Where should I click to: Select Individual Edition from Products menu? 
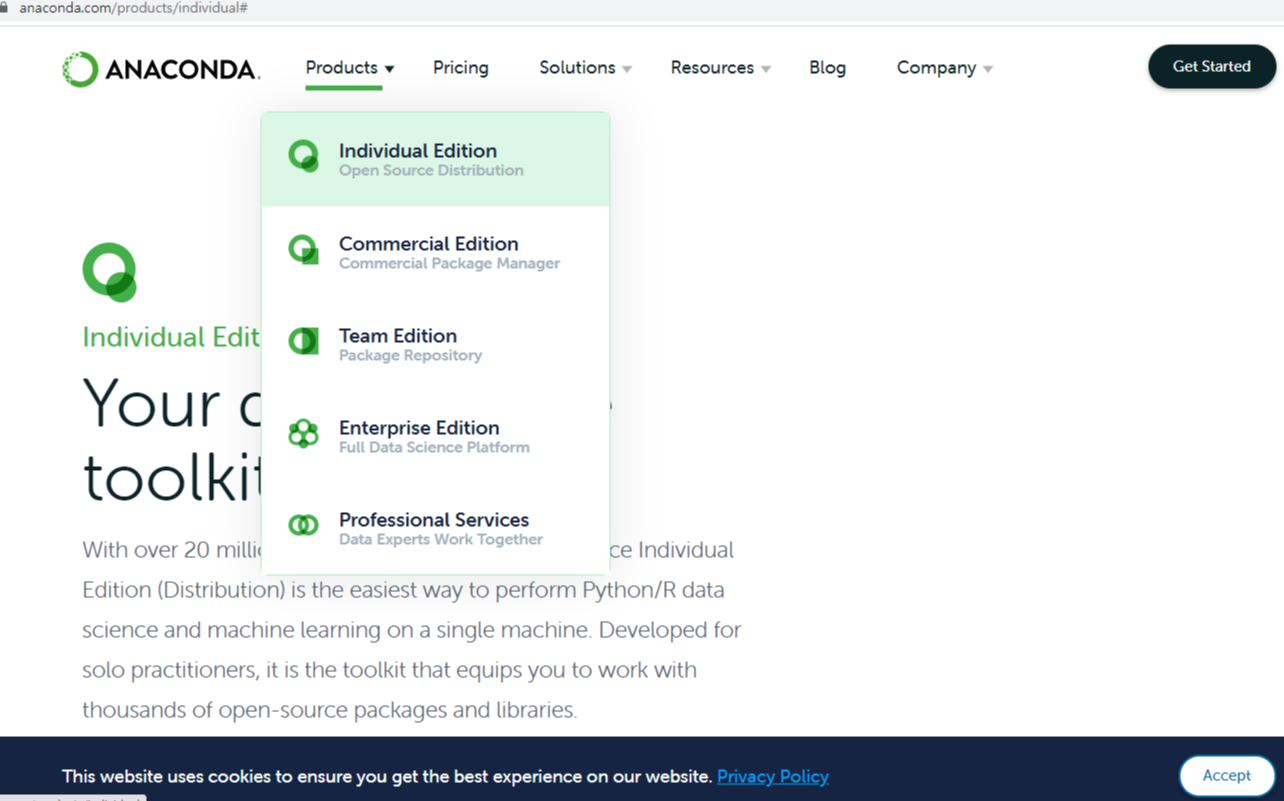(x=435, y=160)
